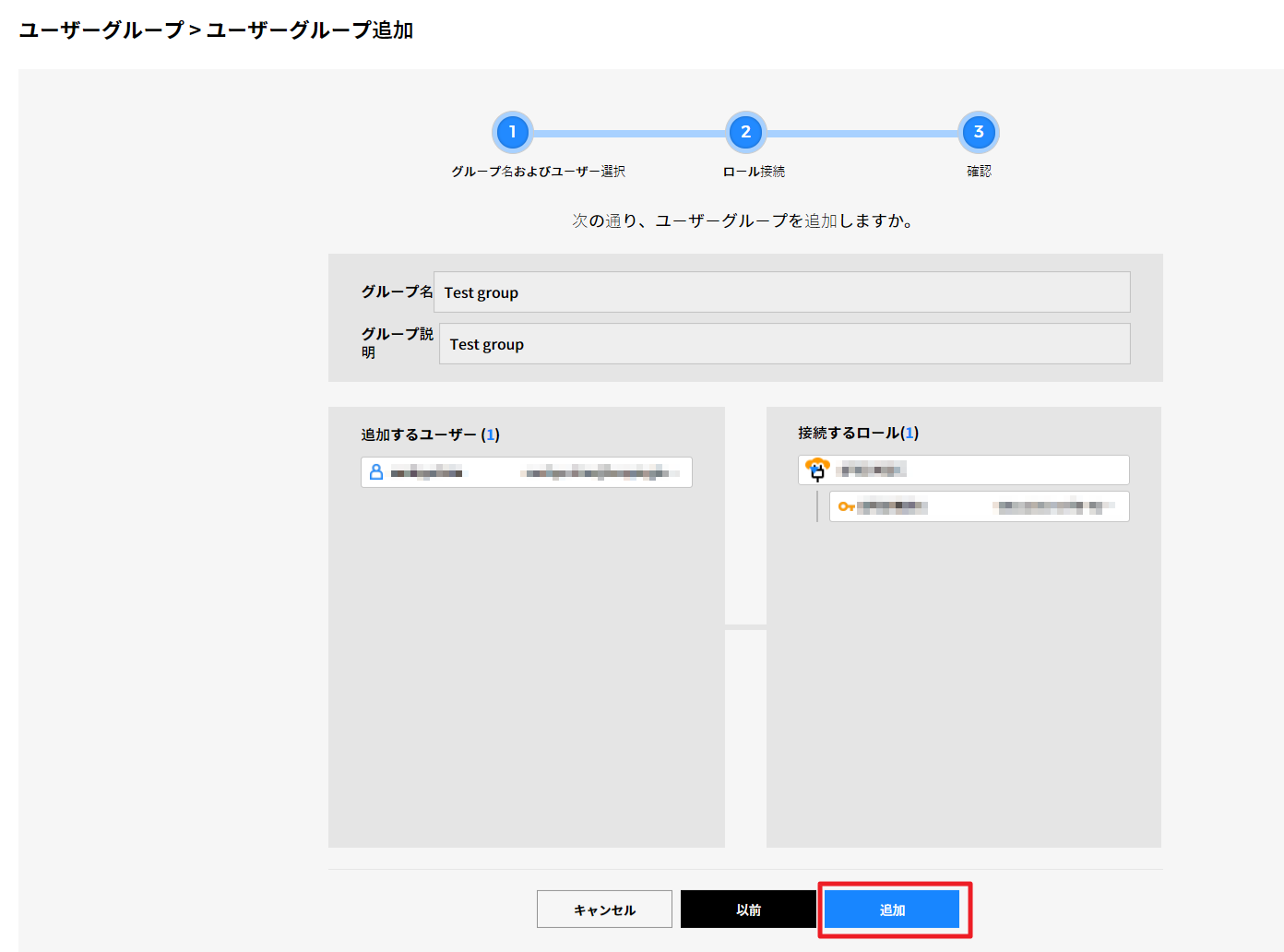
Task: Open ユーザーグループ in the breadcrumb
Action: pos(101,30)
